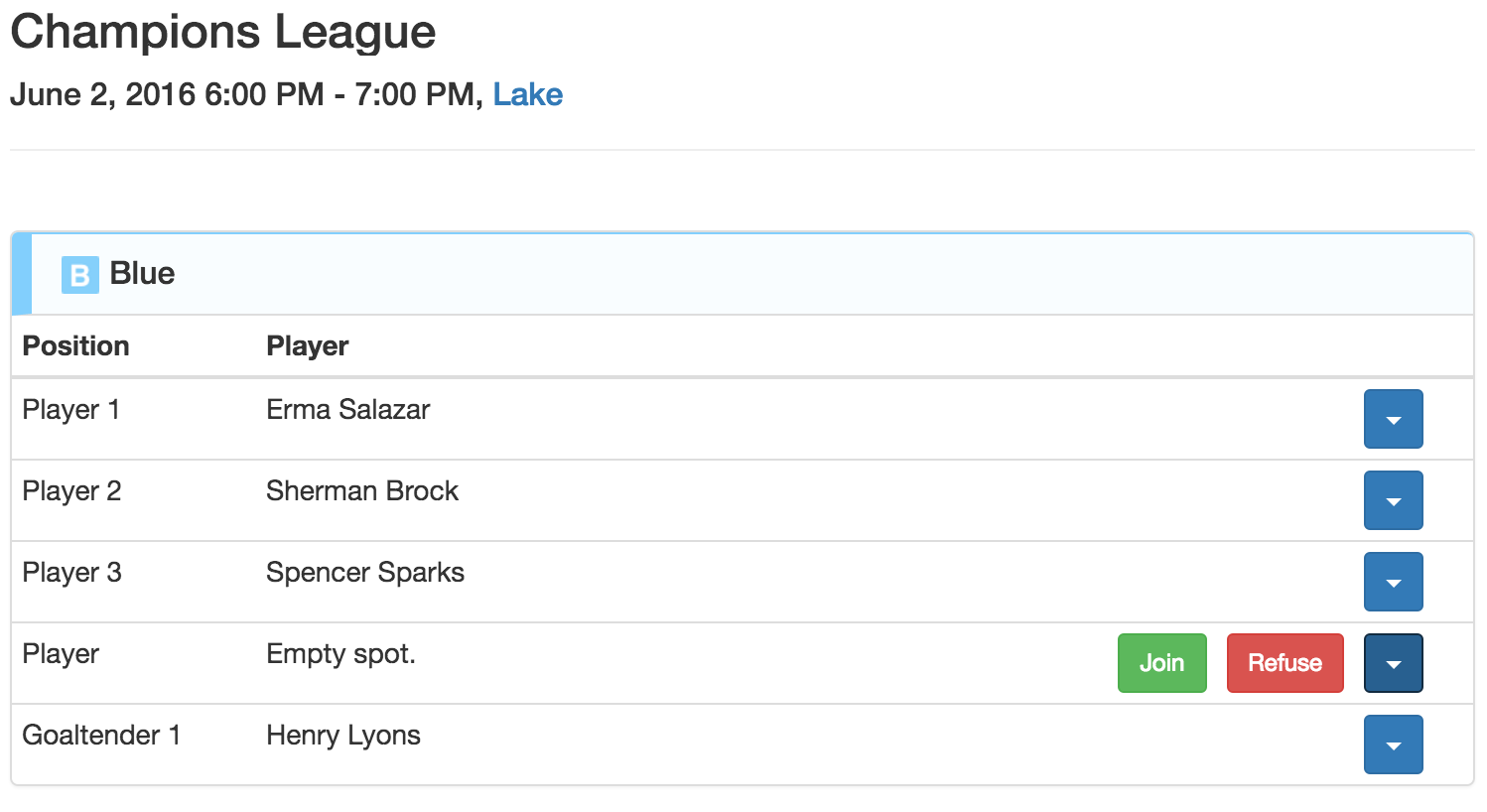Open dropdown for Sherman Brock row
The image size is (1487, 812).
click(x=1393, y=500)
